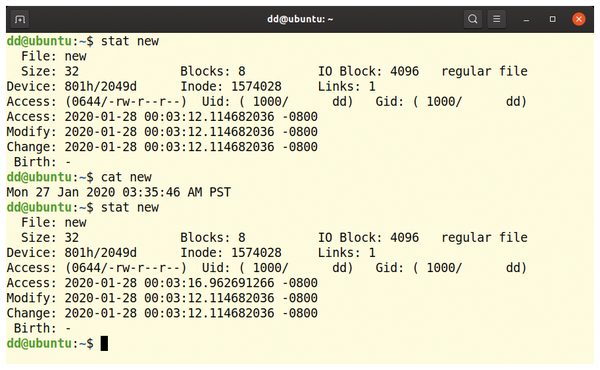The height and width of the screenshot is (370, 600).
Task: Click the blinking cursor at last prompt
Action: (x=104, y=343)
